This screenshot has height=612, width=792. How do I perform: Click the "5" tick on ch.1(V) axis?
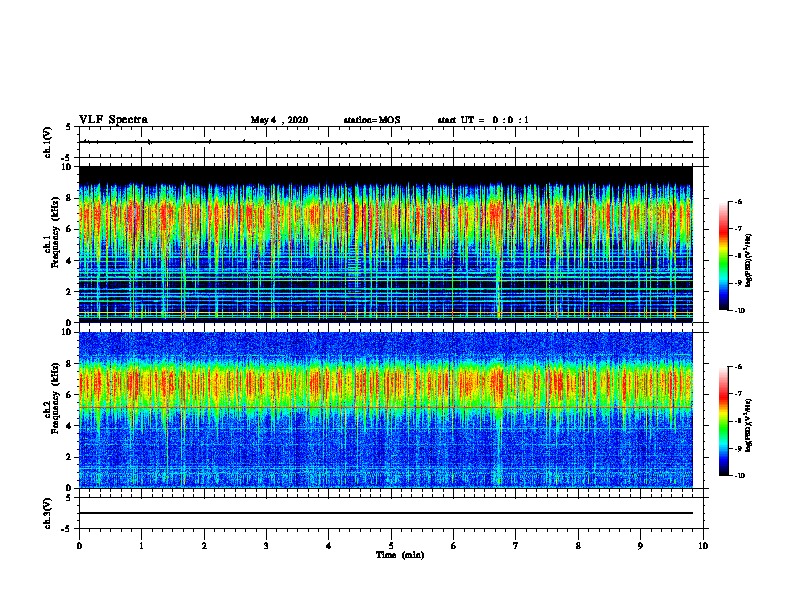(70, 127)
